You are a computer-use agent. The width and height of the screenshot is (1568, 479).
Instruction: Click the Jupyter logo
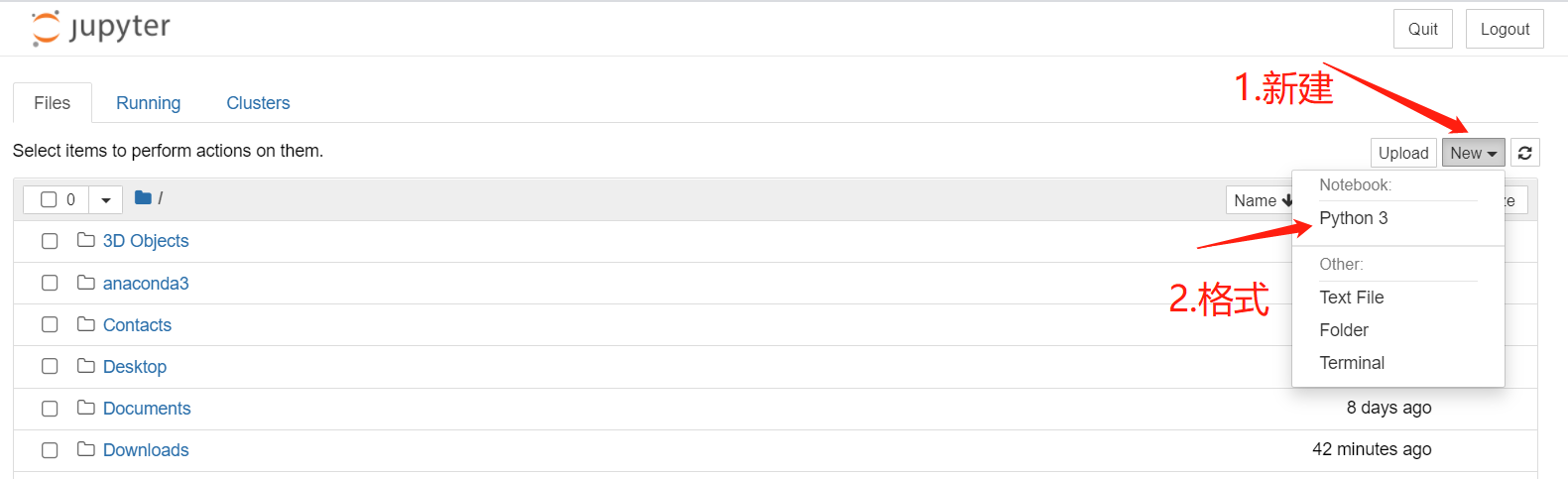(x=100, y=28)
